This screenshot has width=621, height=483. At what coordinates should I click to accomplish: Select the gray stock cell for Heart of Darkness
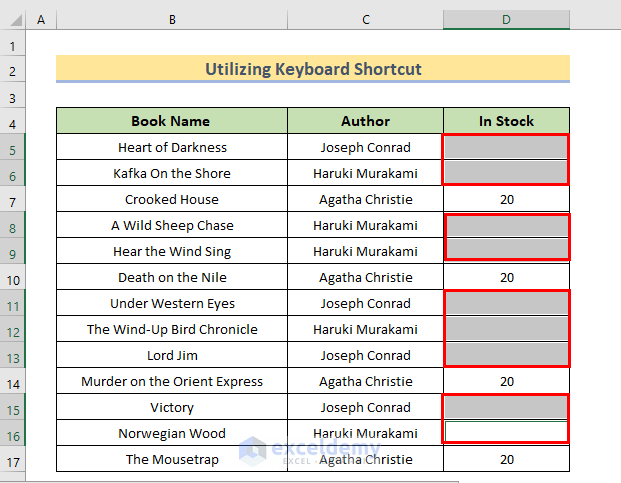pyautogui.click(x=506, y=147)
